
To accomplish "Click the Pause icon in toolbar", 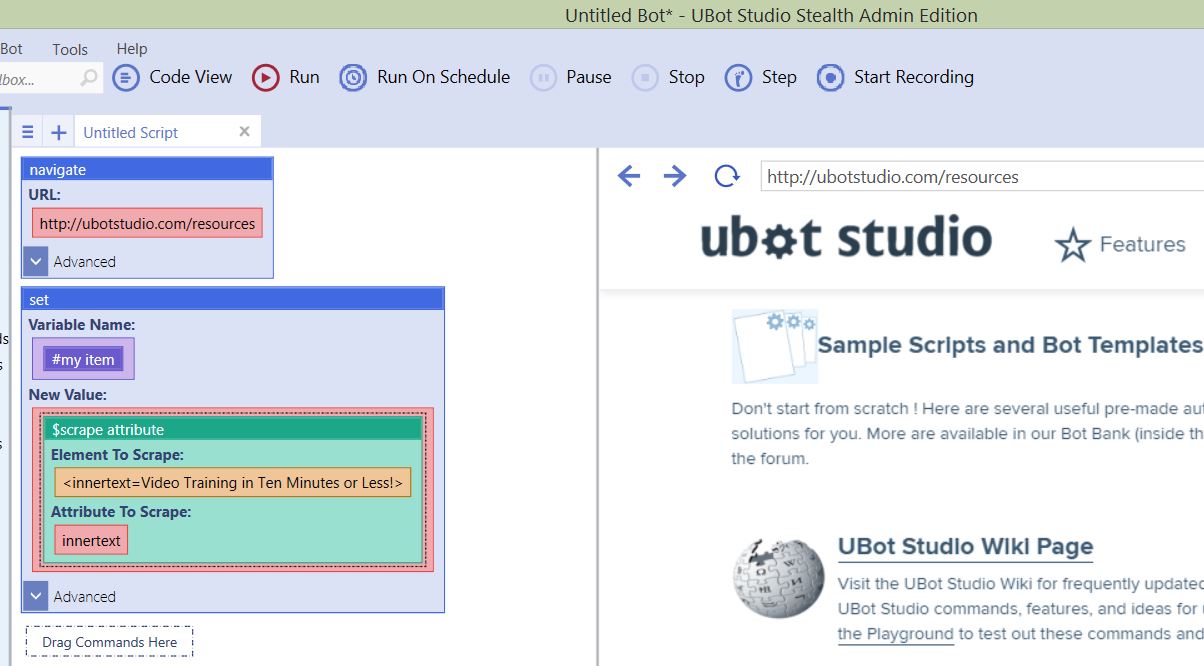I will pos(543,77).
